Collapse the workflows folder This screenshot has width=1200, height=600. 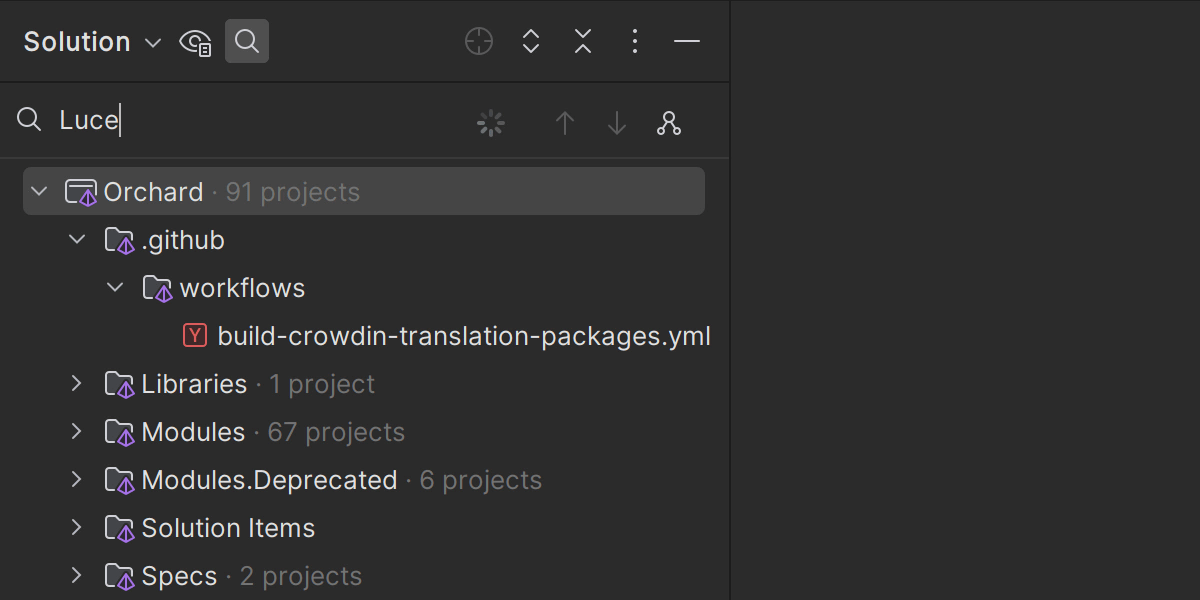[x=115, y=287]
